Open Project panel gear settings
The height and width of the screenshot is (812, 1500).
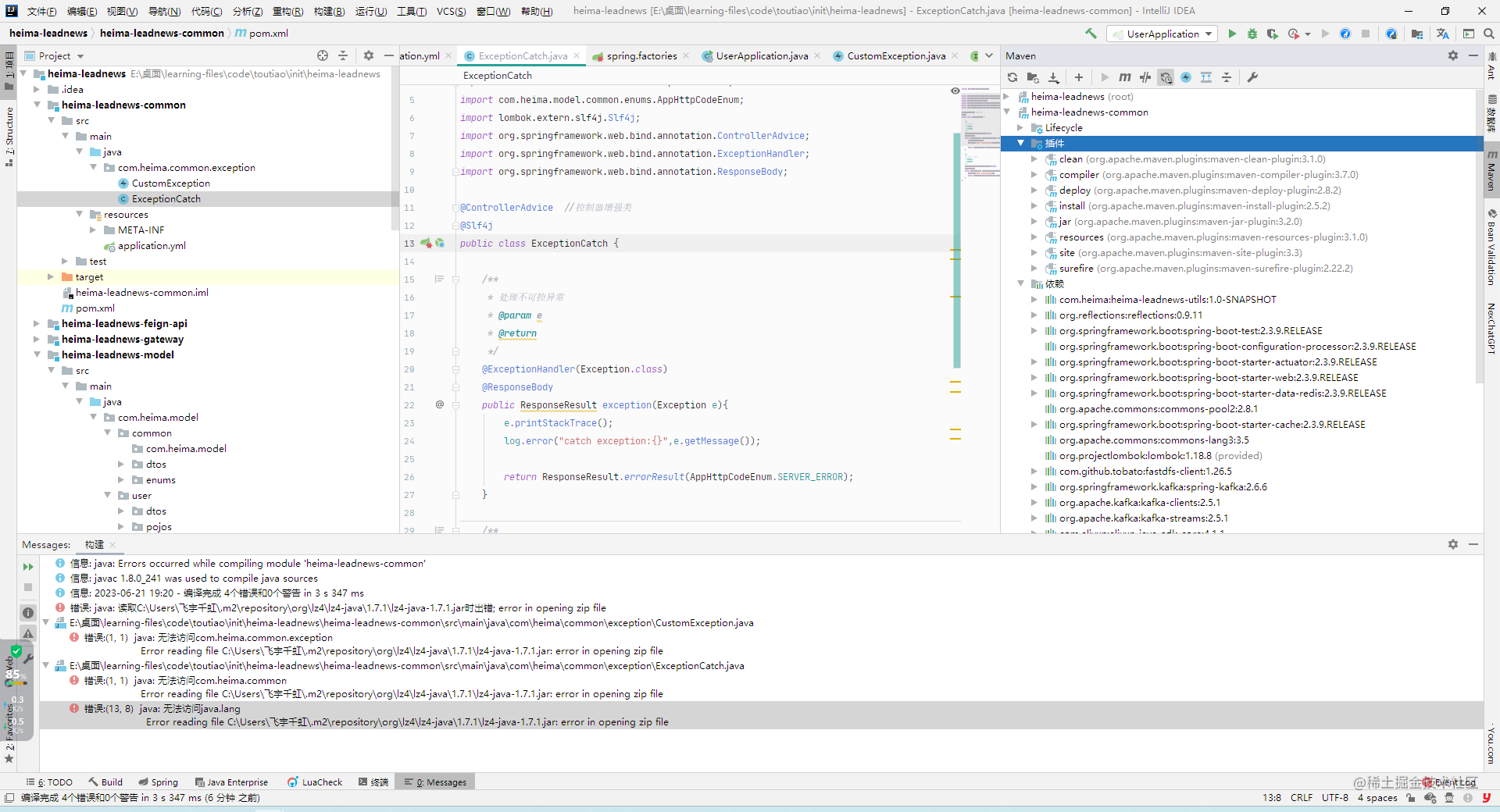(369, 55)
